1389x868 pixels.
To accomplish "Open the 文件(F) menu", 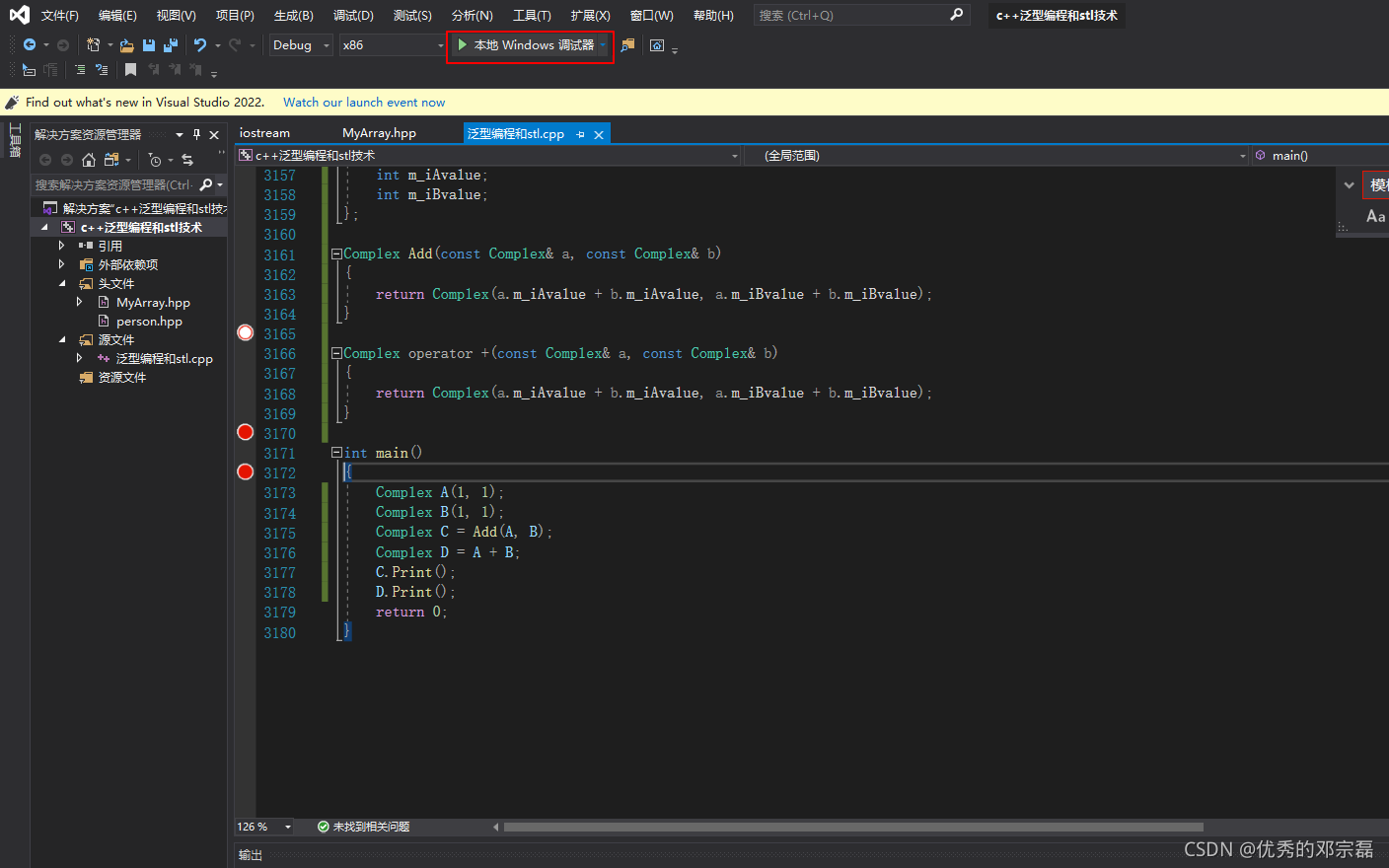I will 59,15.
